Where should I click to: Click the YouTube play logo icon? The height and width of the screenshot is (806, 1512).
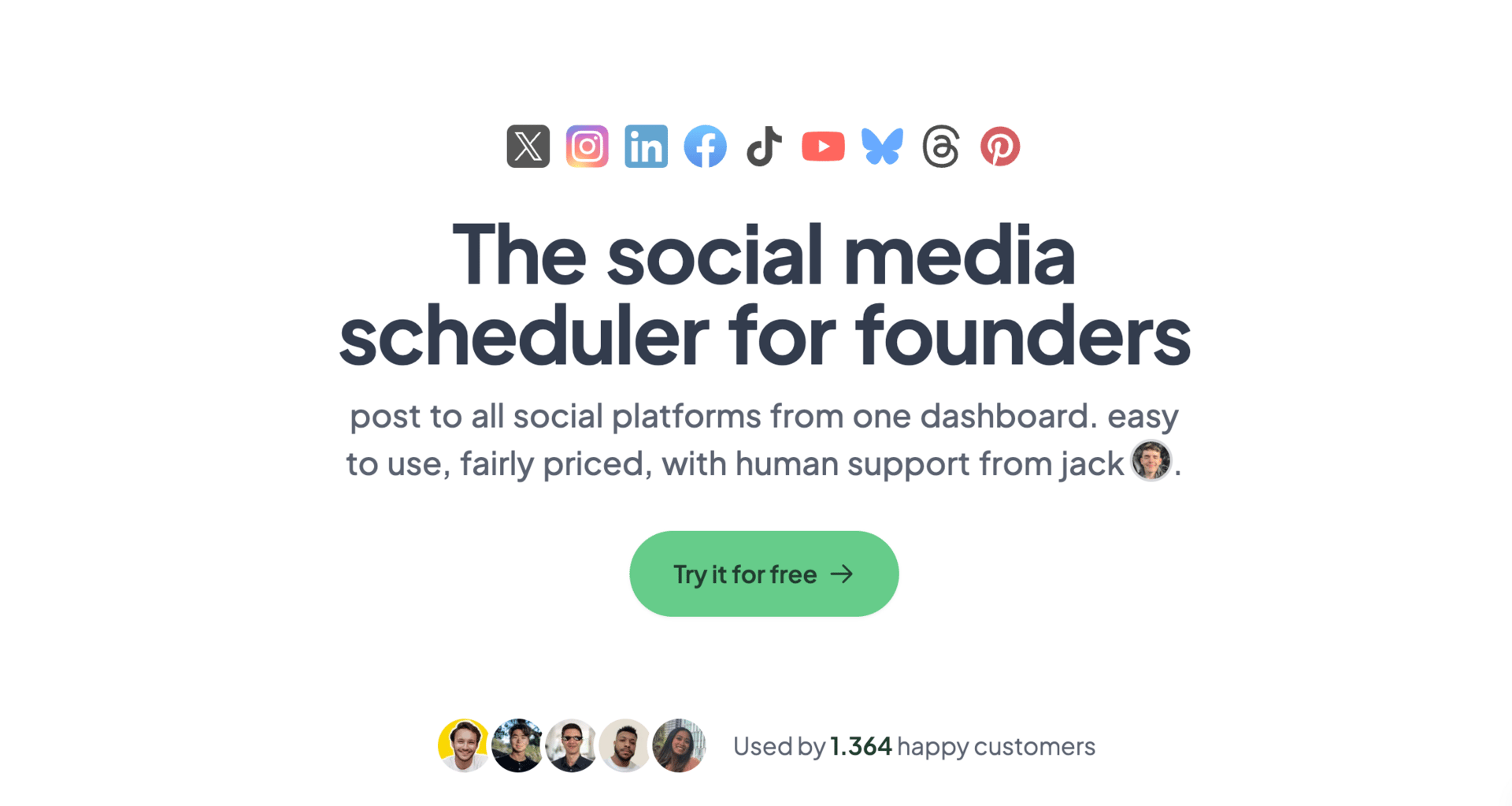tap(823, 147)
